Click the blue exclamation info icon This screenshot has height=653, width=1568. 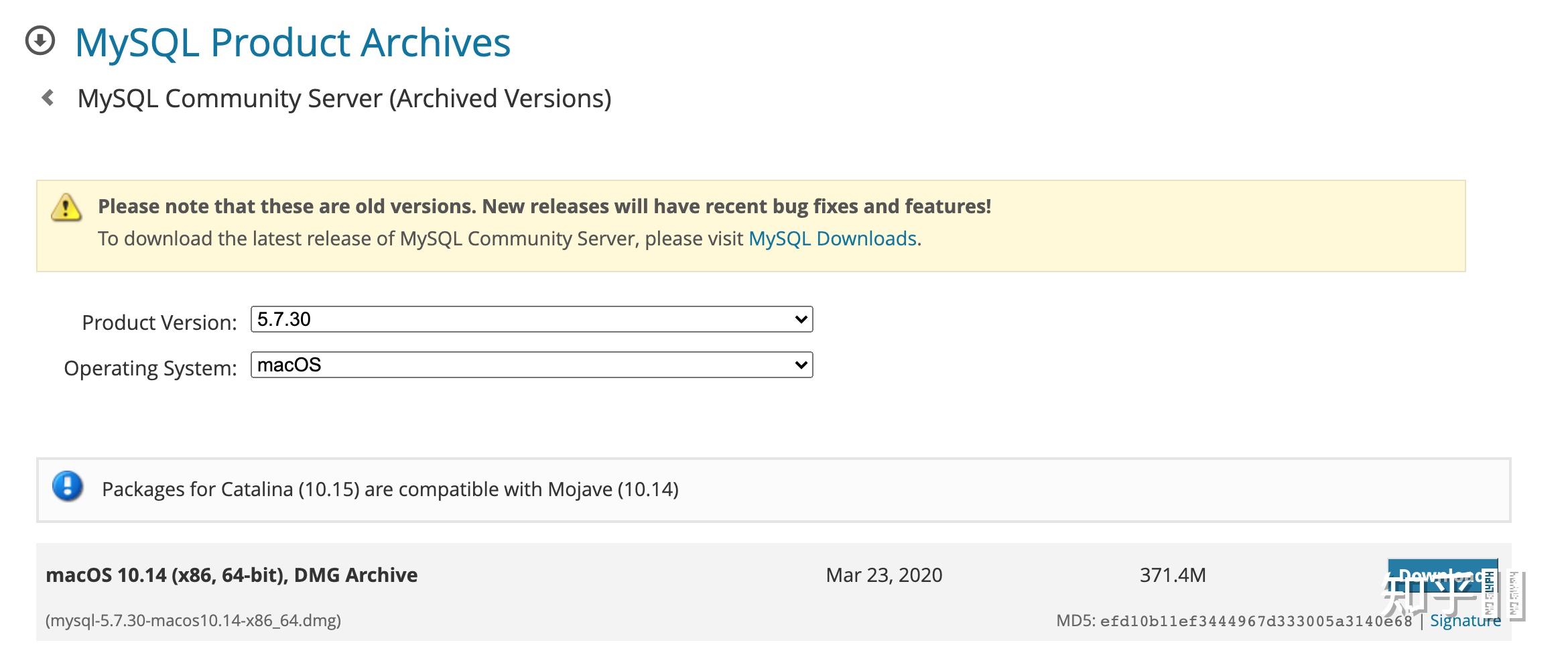pos(68,486)
